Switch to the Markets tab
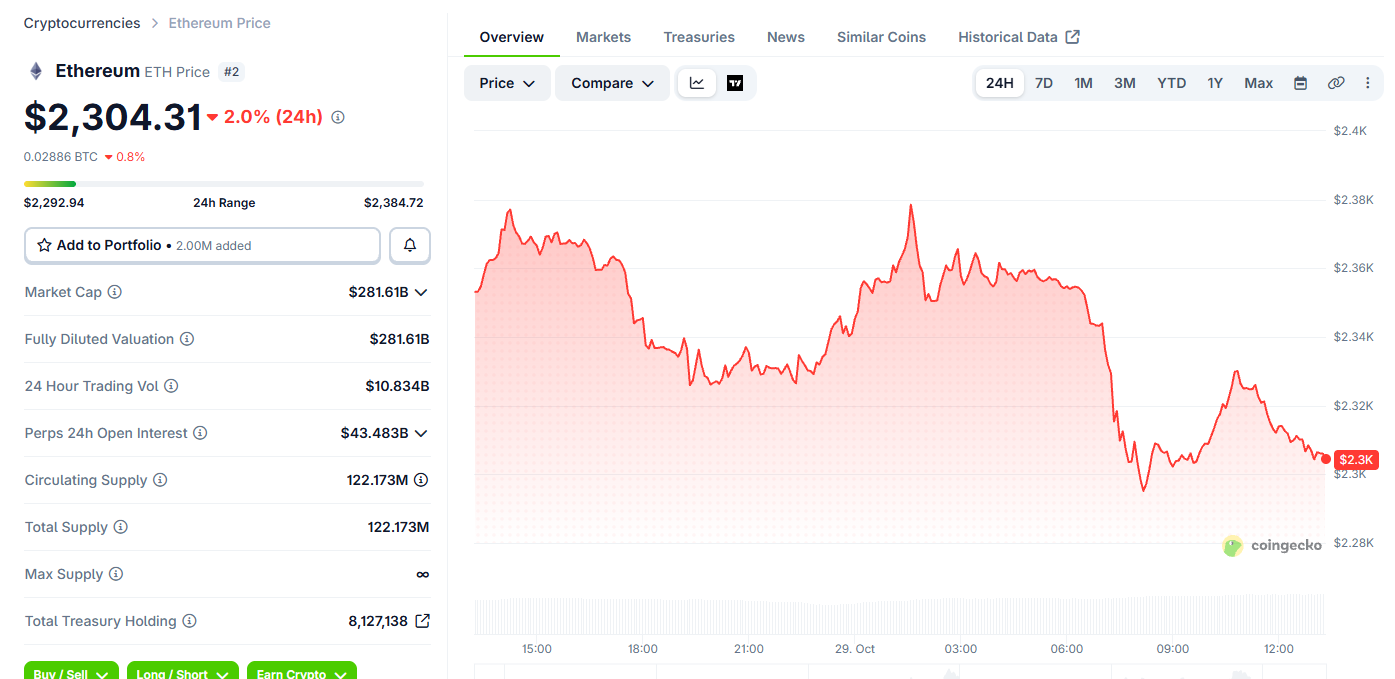1395x679 pixels. coord(603,37)
